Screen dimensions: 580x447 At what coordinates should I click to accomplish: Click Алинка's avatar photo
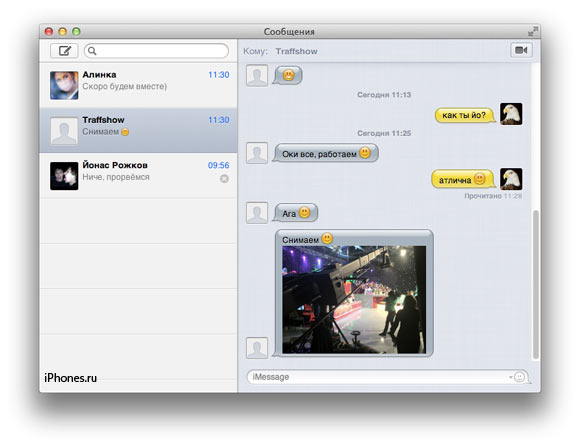click(64, 85)
